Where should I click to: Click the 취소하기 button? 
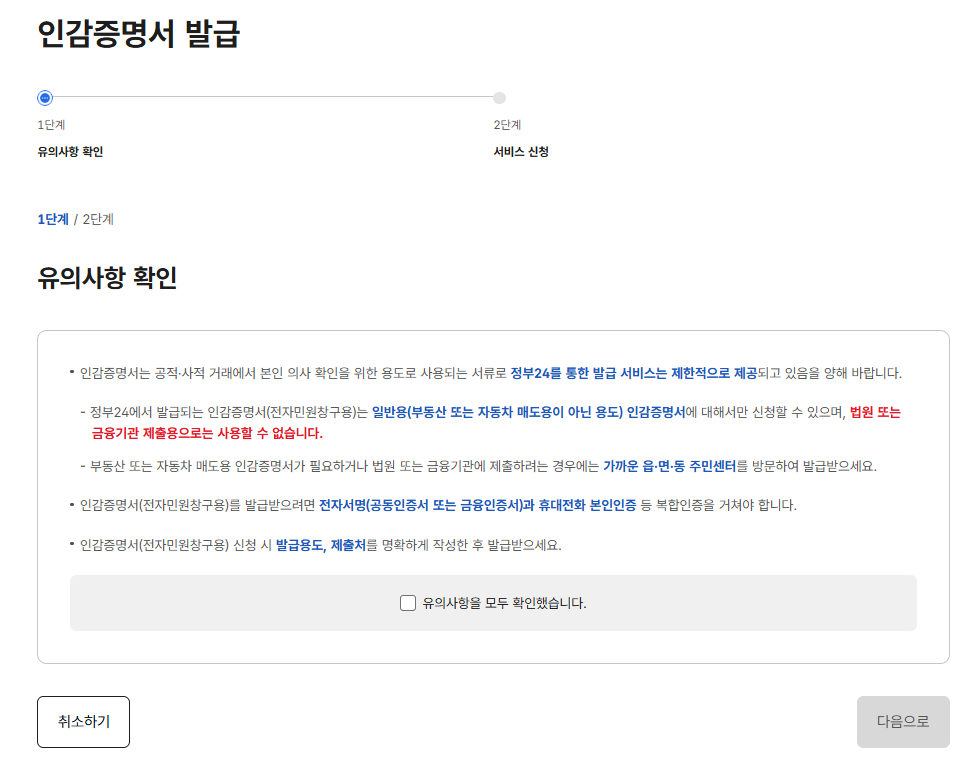pyautogui.click(x=83, y=722)
